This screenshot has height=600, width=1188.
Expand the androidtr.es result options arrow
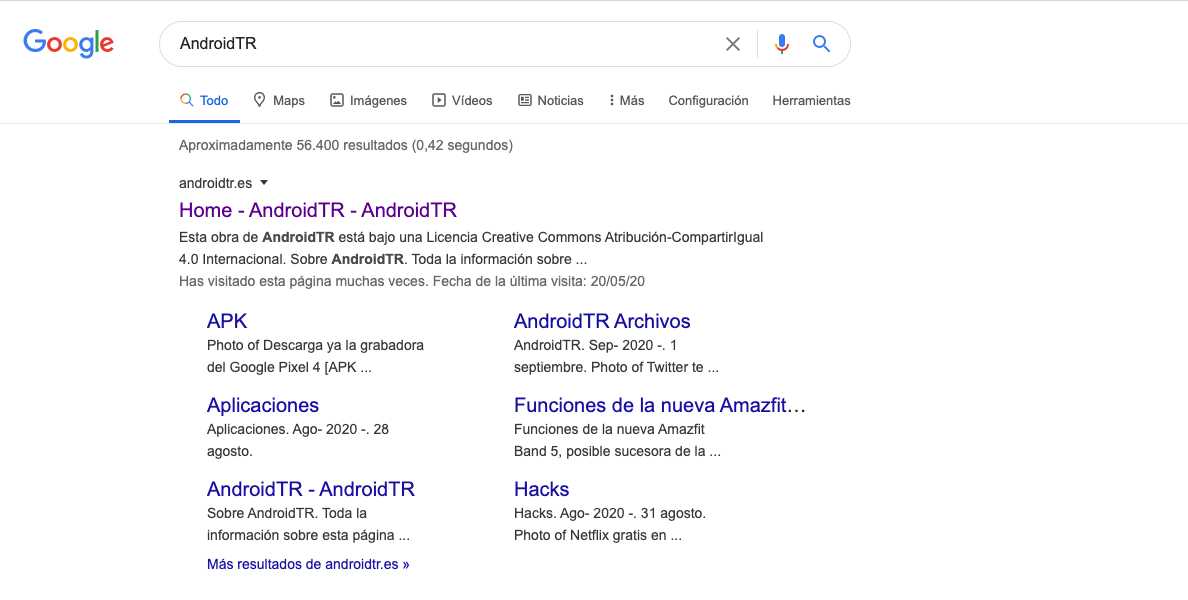click(x=264, y=183)
